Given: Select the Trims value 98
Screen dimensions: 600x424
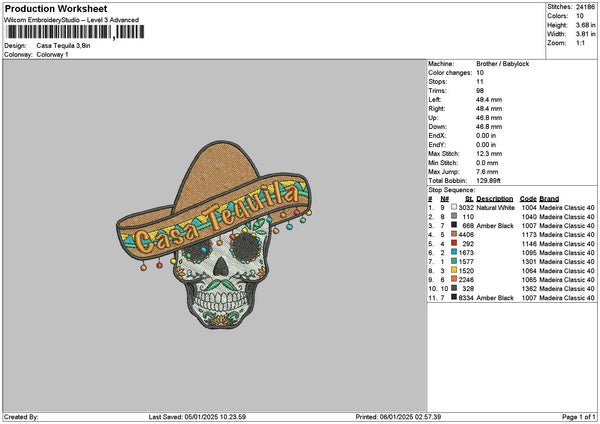Looking at the screenshot, I should coord(480,91).
